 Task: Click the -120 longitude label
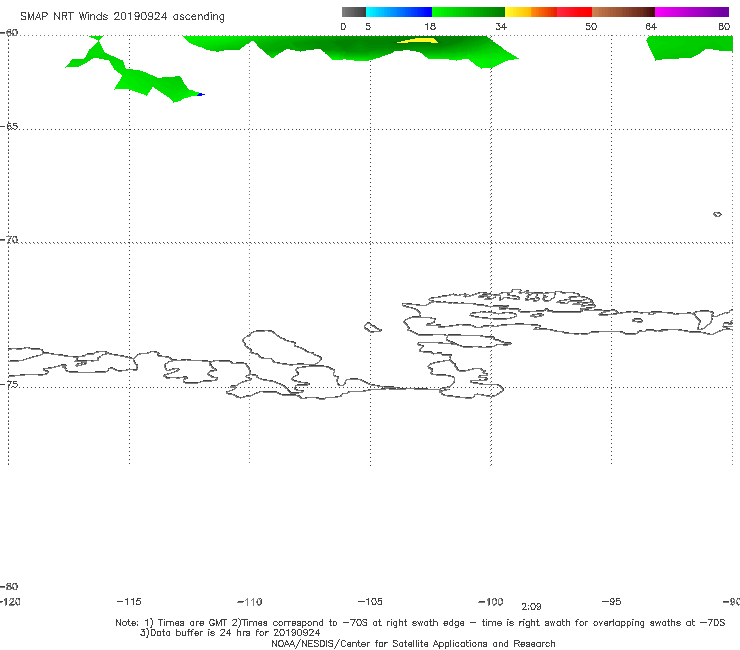(x=10, y=602)
